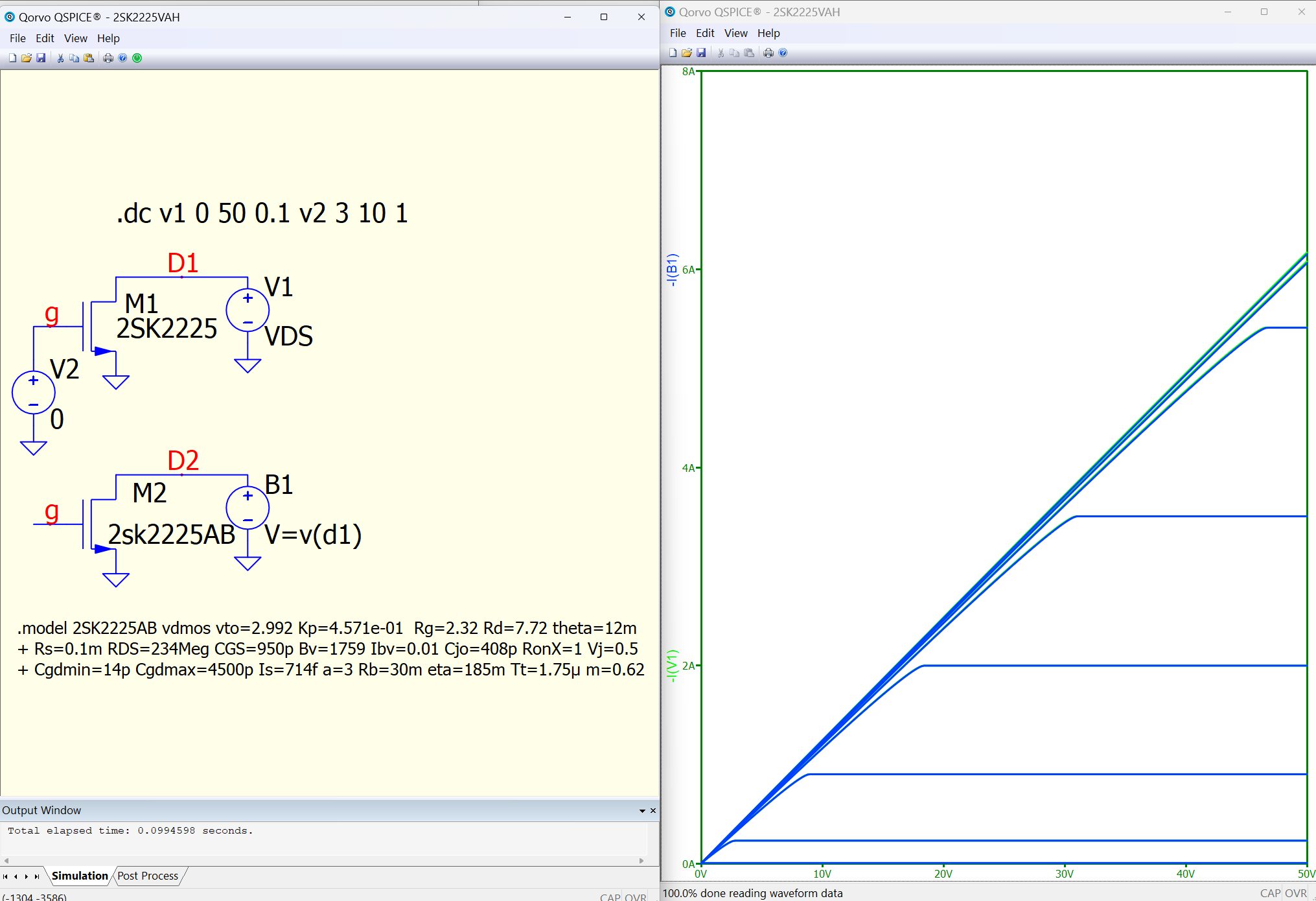1316x901 pixels.
Task: Open Edit menu in waveform window
Action: pos(704,33)
